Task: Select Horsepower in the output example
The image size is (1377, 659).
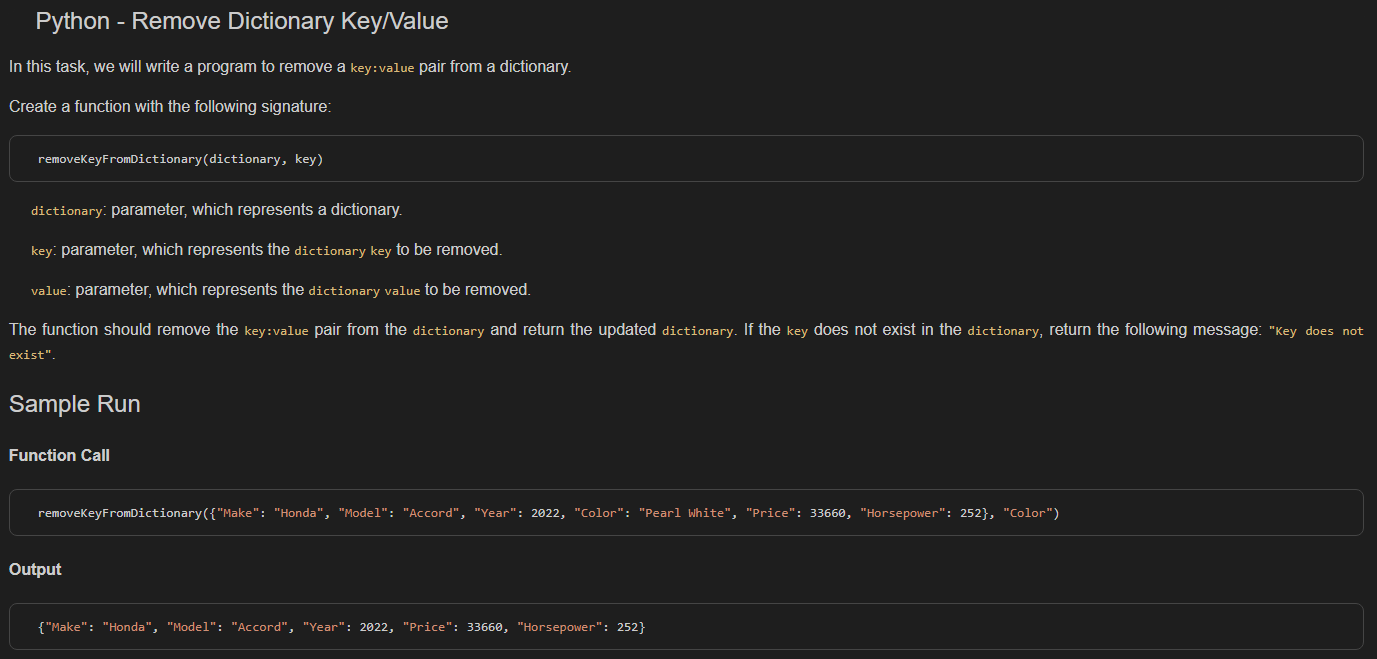Action: (565, 626)
